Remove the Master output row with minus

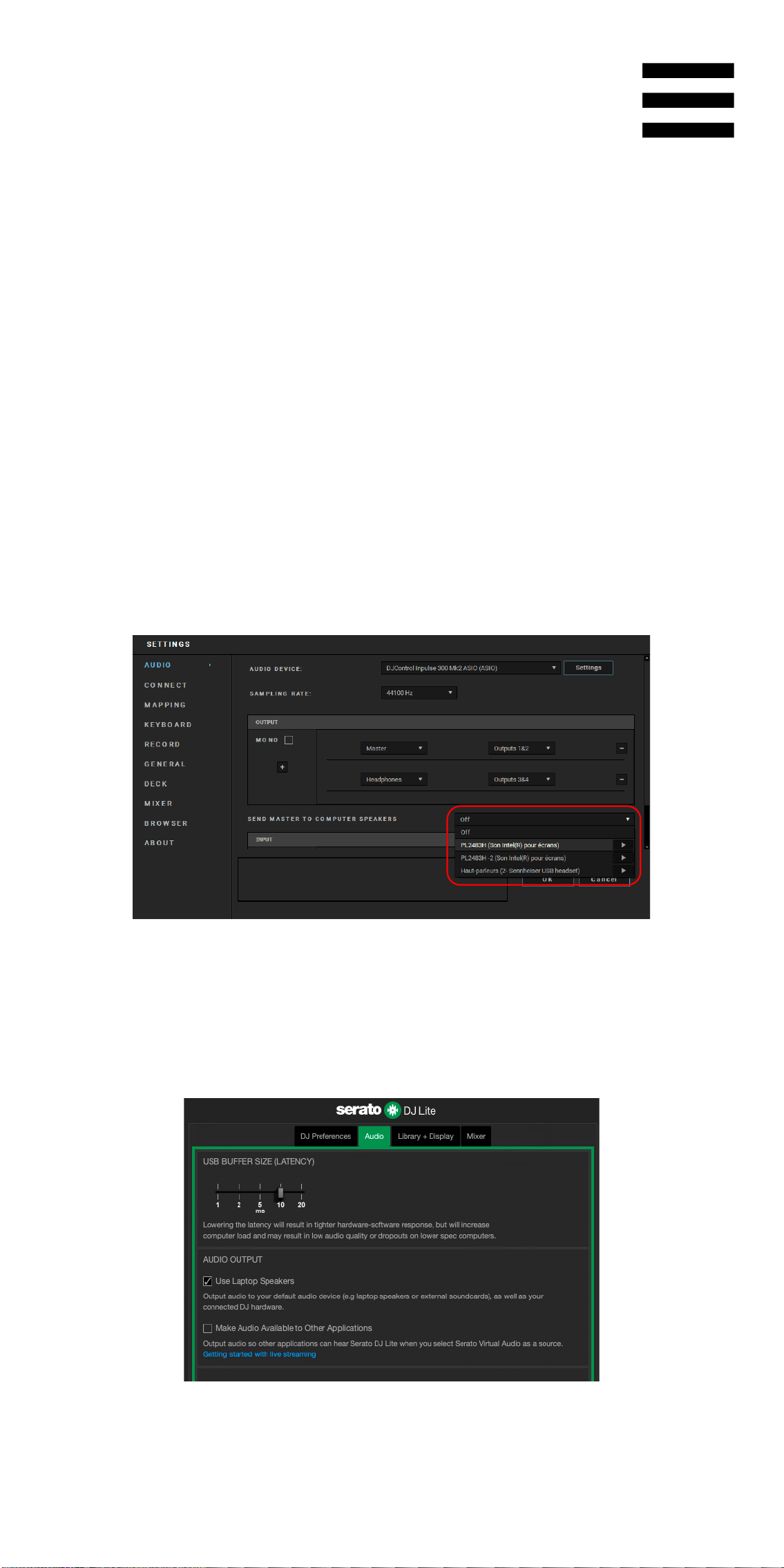pyautogui.click(x=622, y=748)
